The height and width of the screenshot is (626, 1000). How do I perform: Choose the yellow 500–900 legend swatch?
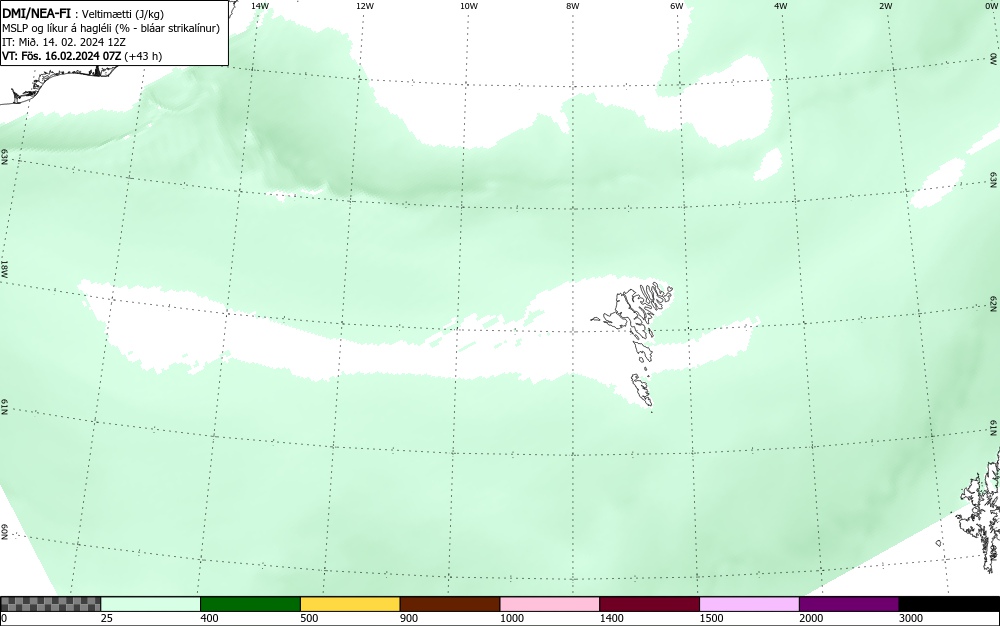point(350,604)
